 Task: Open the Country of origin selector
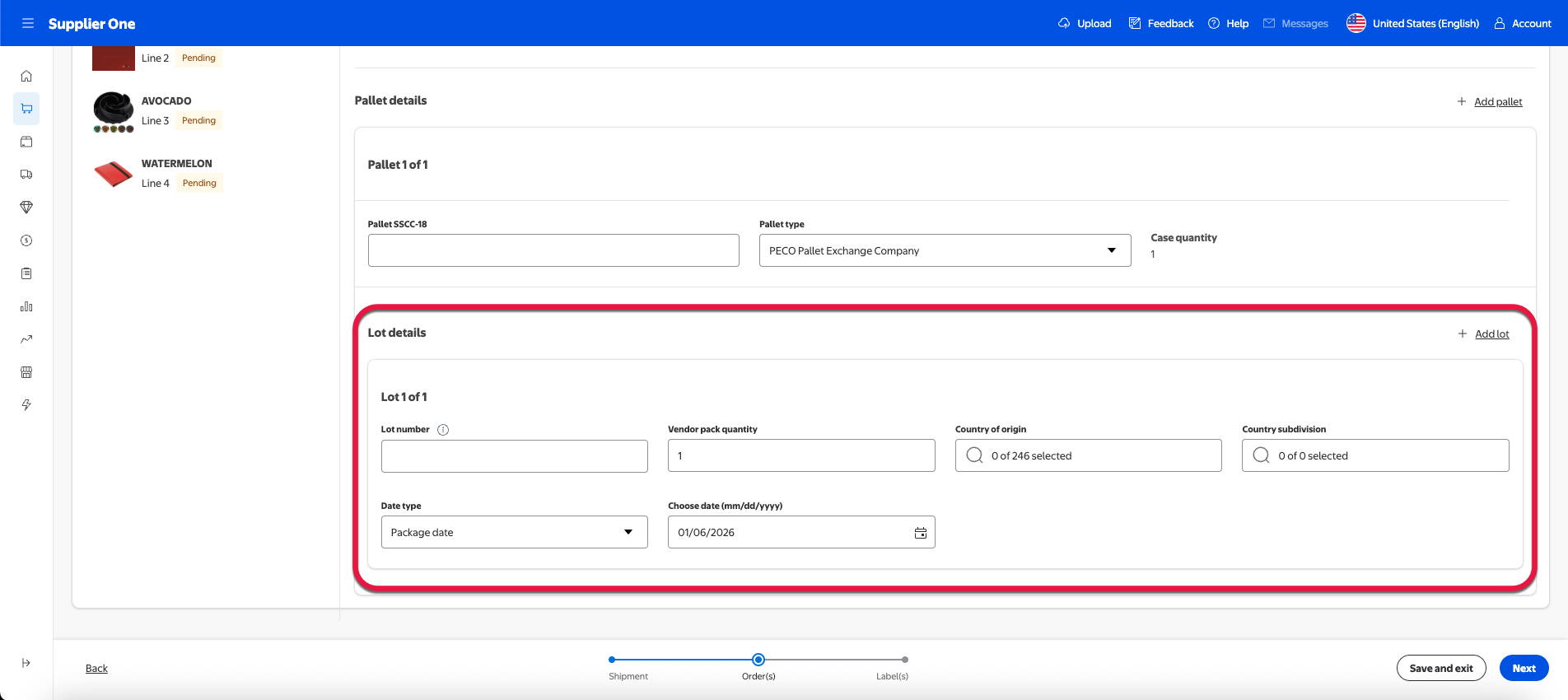pos(1087,455)
